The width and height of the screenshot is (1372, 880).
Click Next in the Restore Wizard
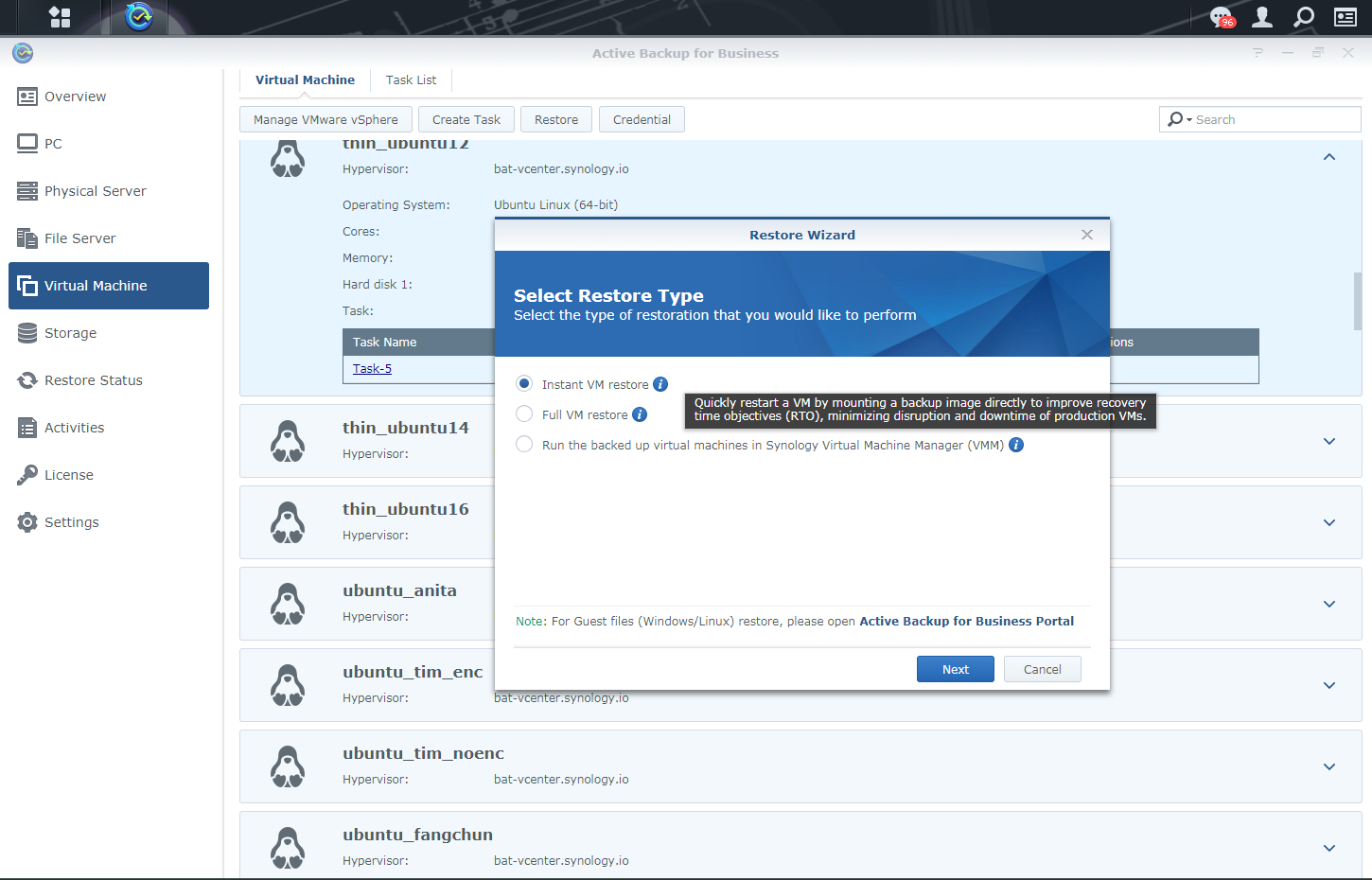(x=955, y=669)
